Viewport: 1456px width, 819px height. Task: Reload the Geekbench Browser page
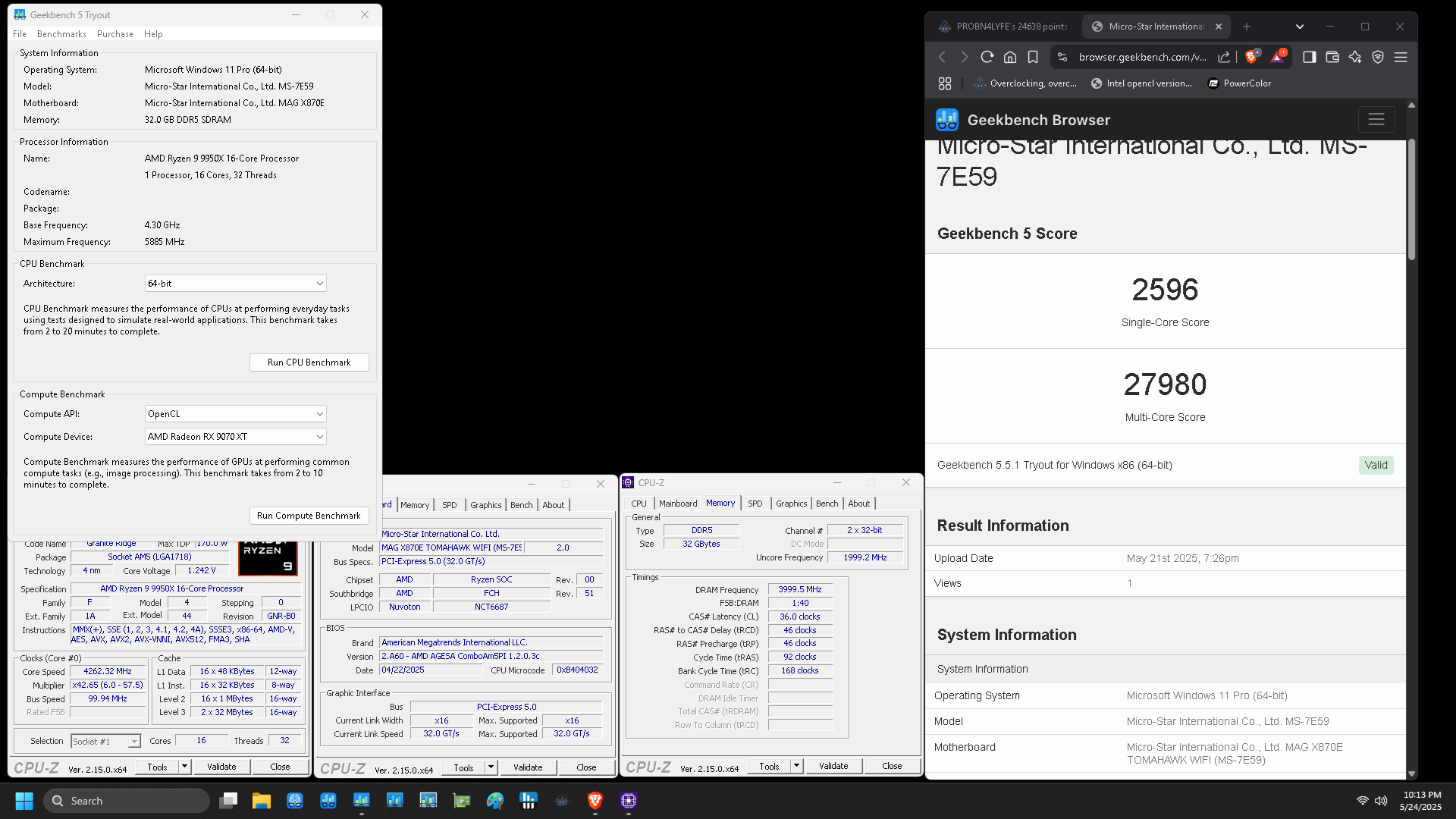tap(987, 57)
